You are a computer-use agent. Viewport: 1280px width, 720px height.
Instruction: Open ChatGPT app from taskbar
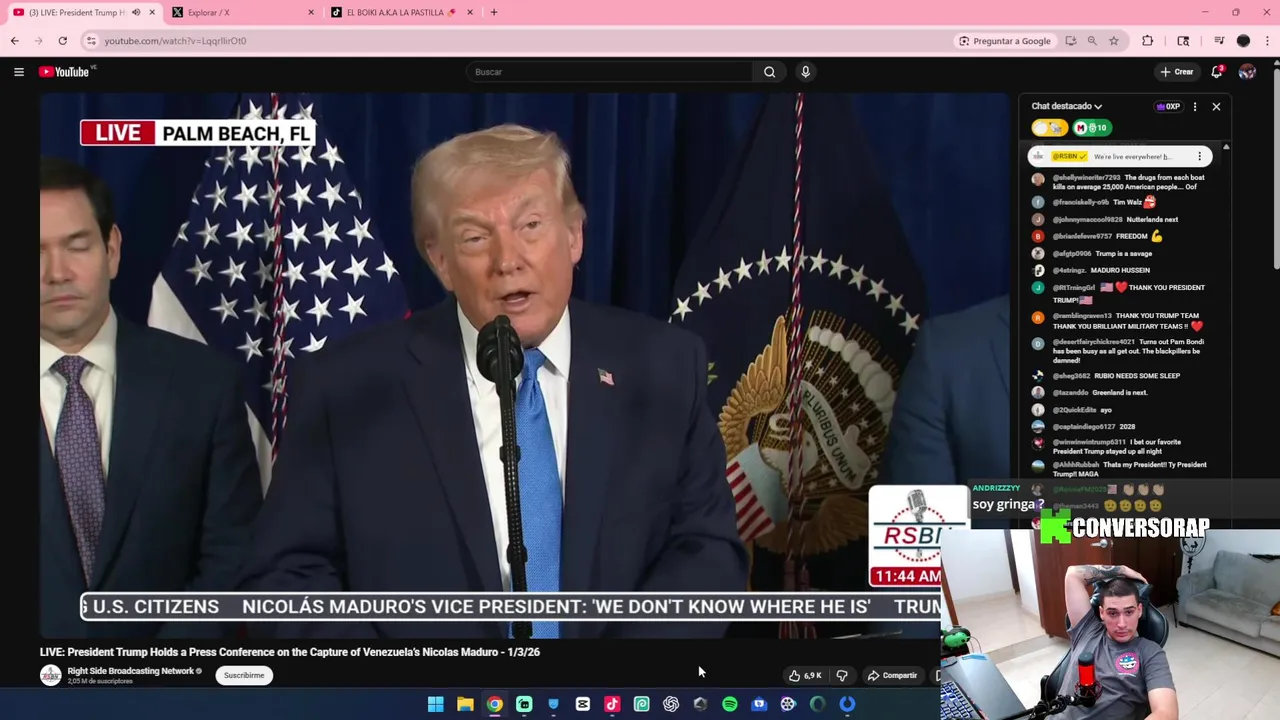pyautogui.click(x=670, y=704)
